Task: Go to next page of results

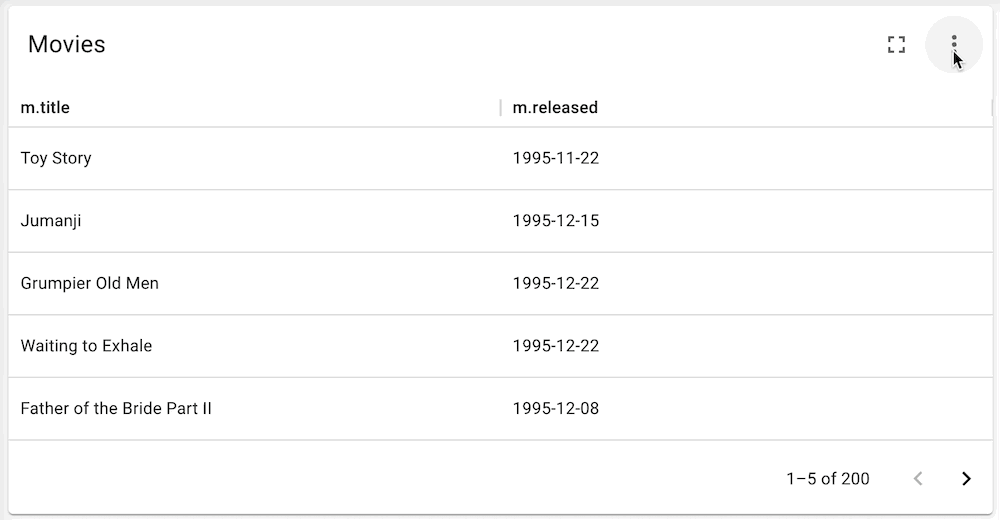Action: pyautogui.click(x=966, y=479)
